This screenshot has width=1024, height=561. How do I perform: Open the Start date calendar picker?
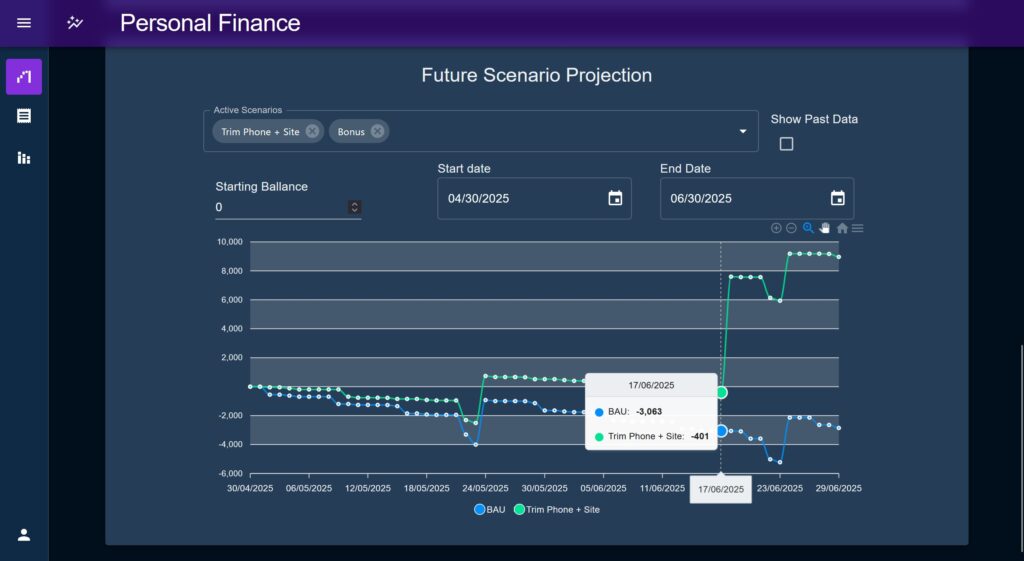[615, 199]
